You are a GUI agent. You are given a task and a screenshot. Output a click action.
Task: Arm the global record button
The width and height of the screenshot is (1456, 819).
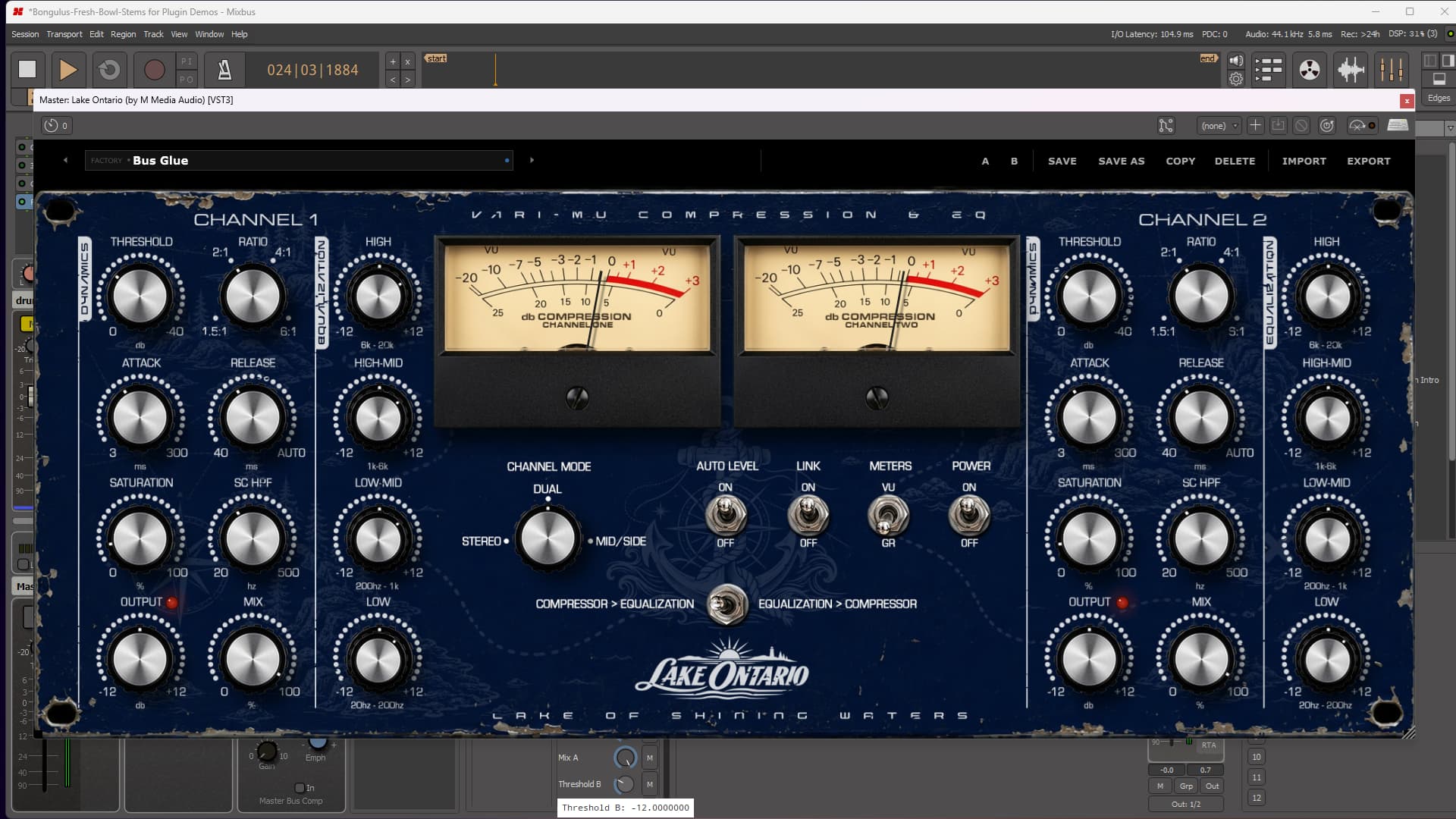click(x=154, y=70)
